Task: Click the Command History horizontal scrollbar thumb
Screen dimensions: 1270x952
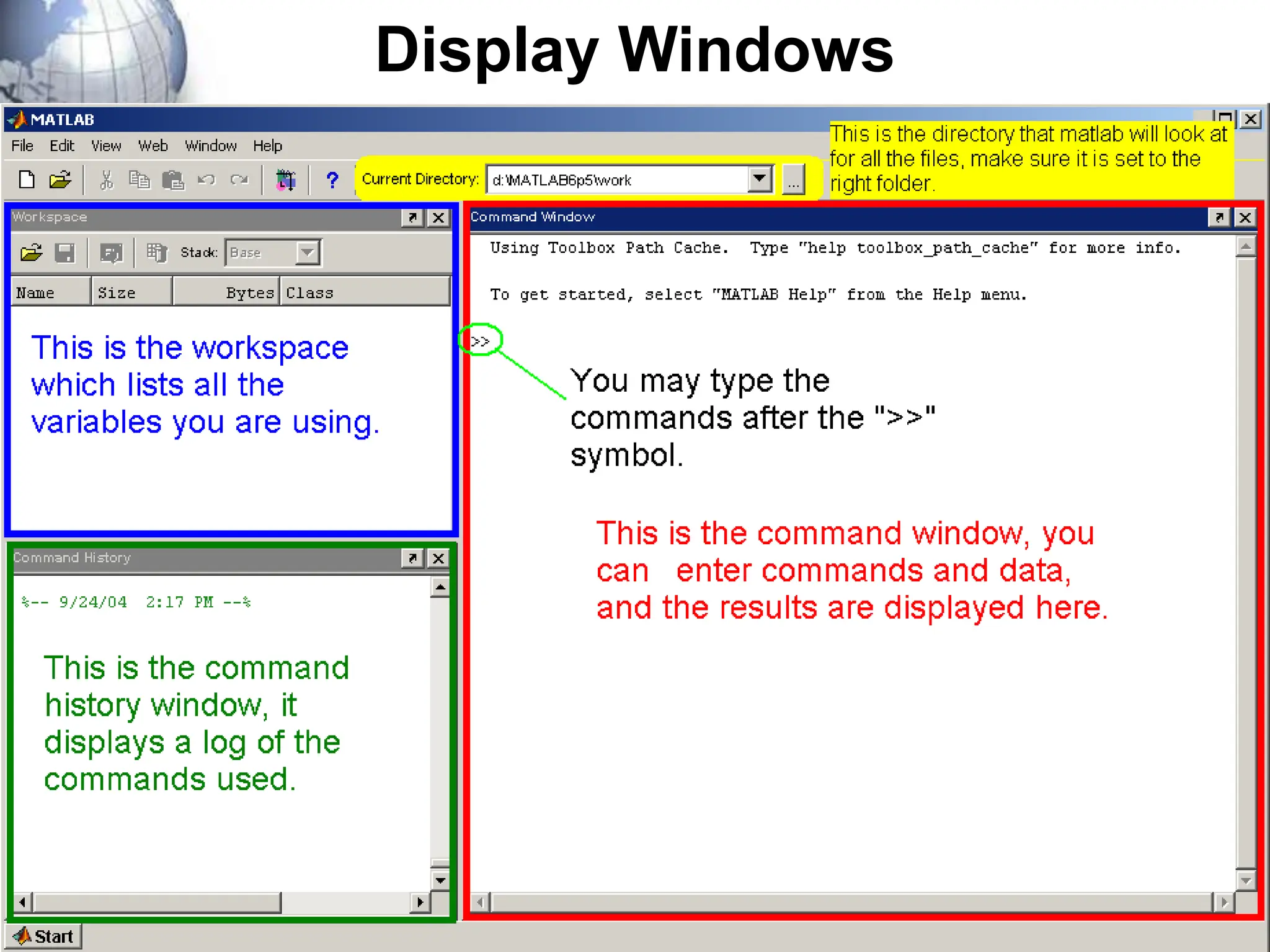Action: click(156, 902)
